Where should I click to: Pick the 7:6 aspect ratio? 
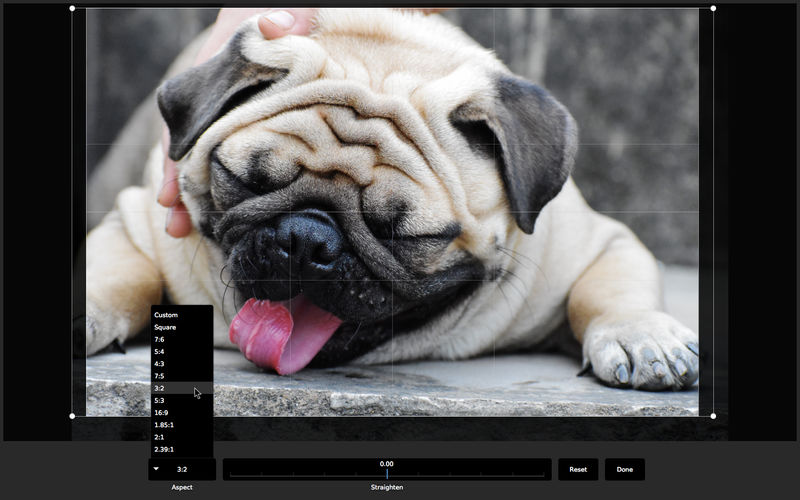coord(182,339)
